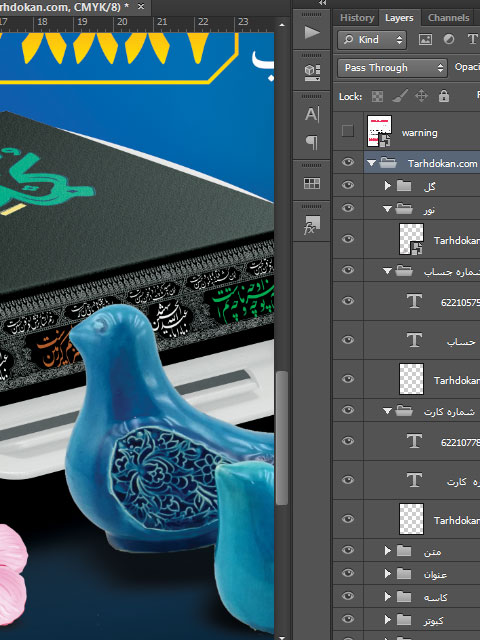Collapse the شماره کارت layer group
The image size is (480, 640).
click(x=387, y=411)
